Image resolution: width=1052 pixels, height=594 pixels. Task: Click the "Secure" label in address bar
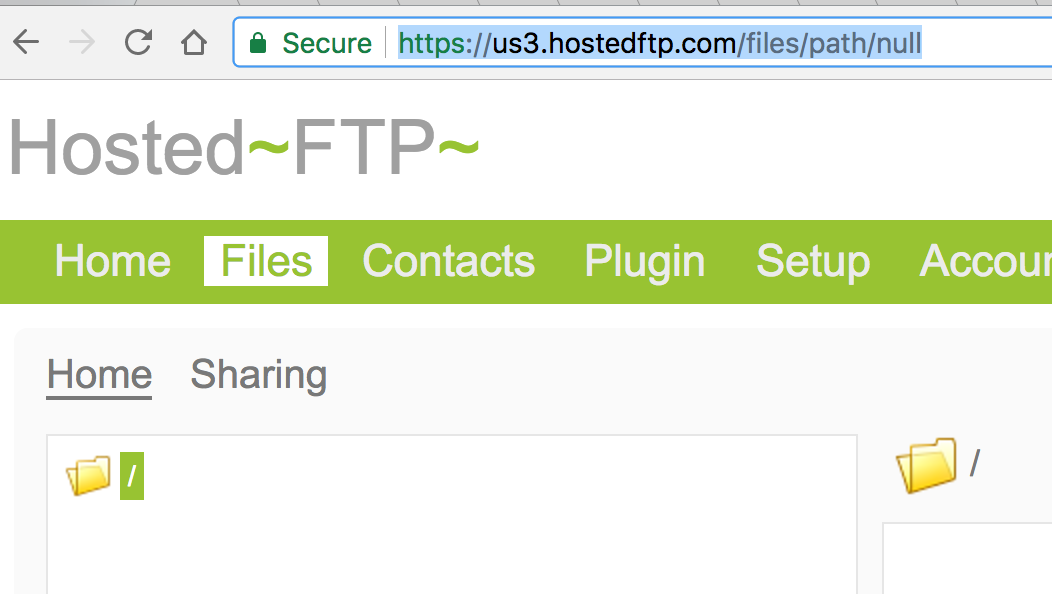326,44
